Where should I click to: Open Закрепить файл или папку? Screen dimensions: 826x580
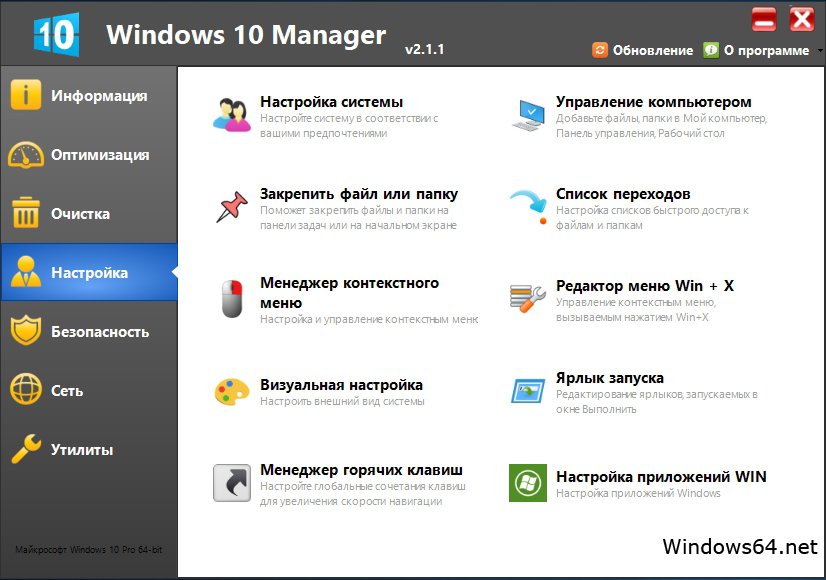[x=359, y=194]
